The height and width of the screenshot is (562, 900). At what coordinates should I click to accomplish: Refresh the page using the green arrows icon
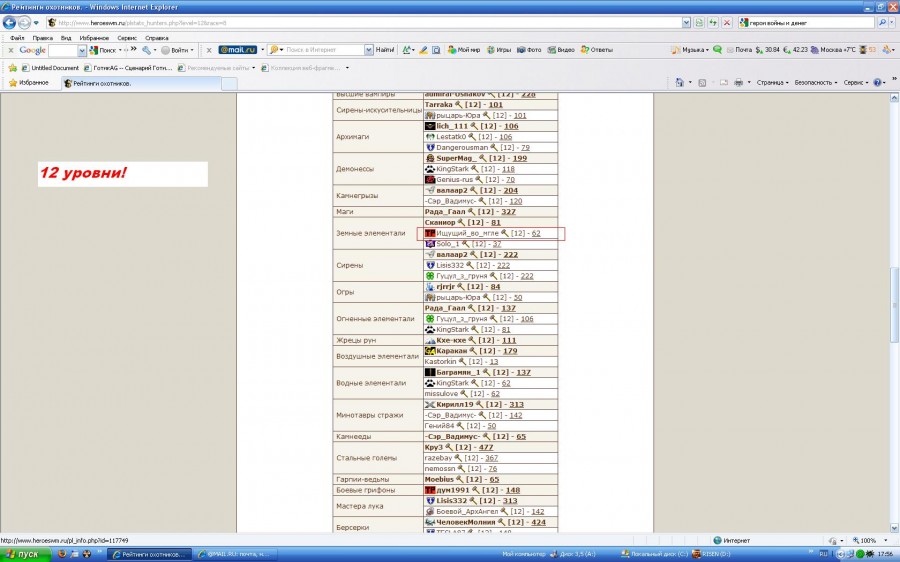coord(713,22)
